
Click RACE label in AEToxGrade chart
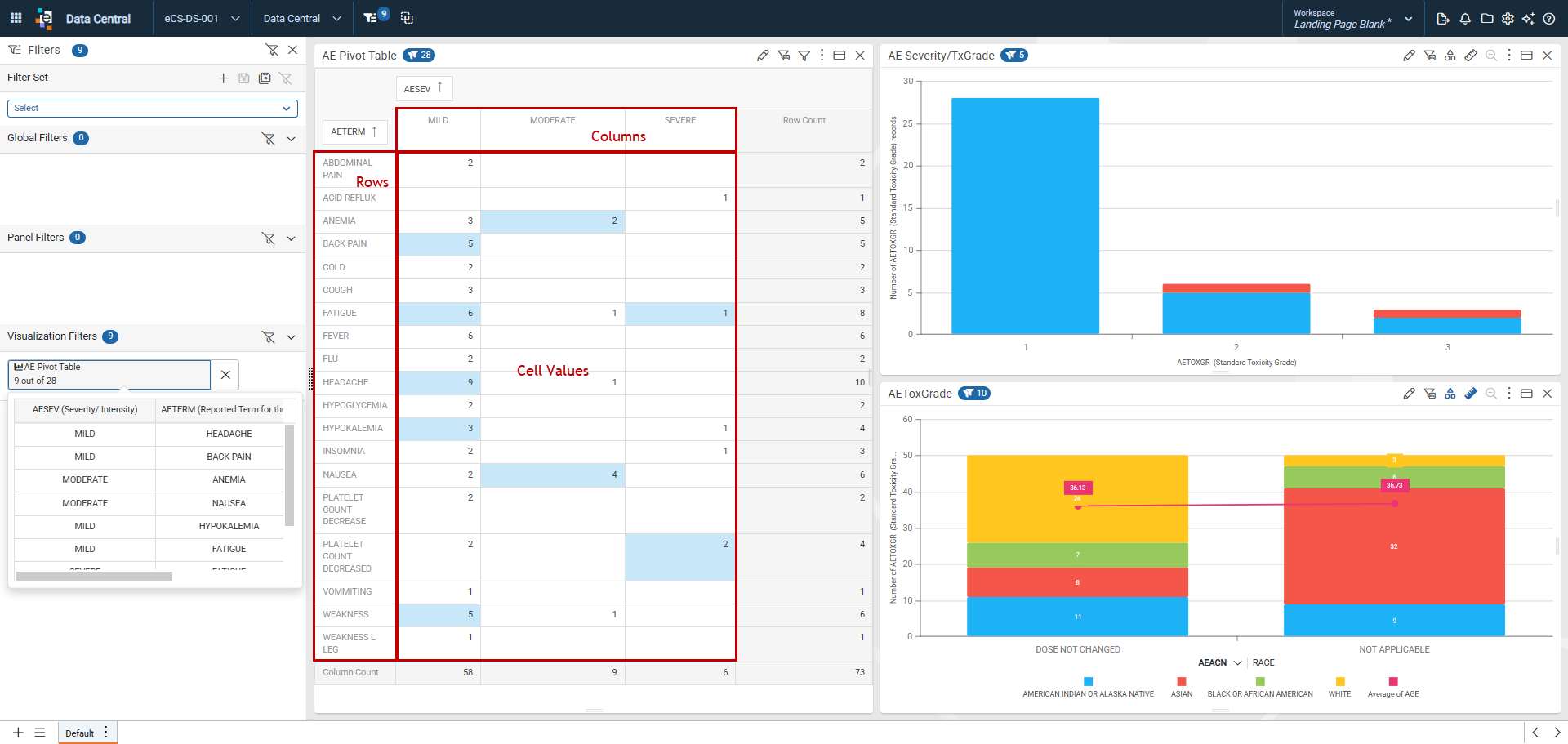(1263, 662)
